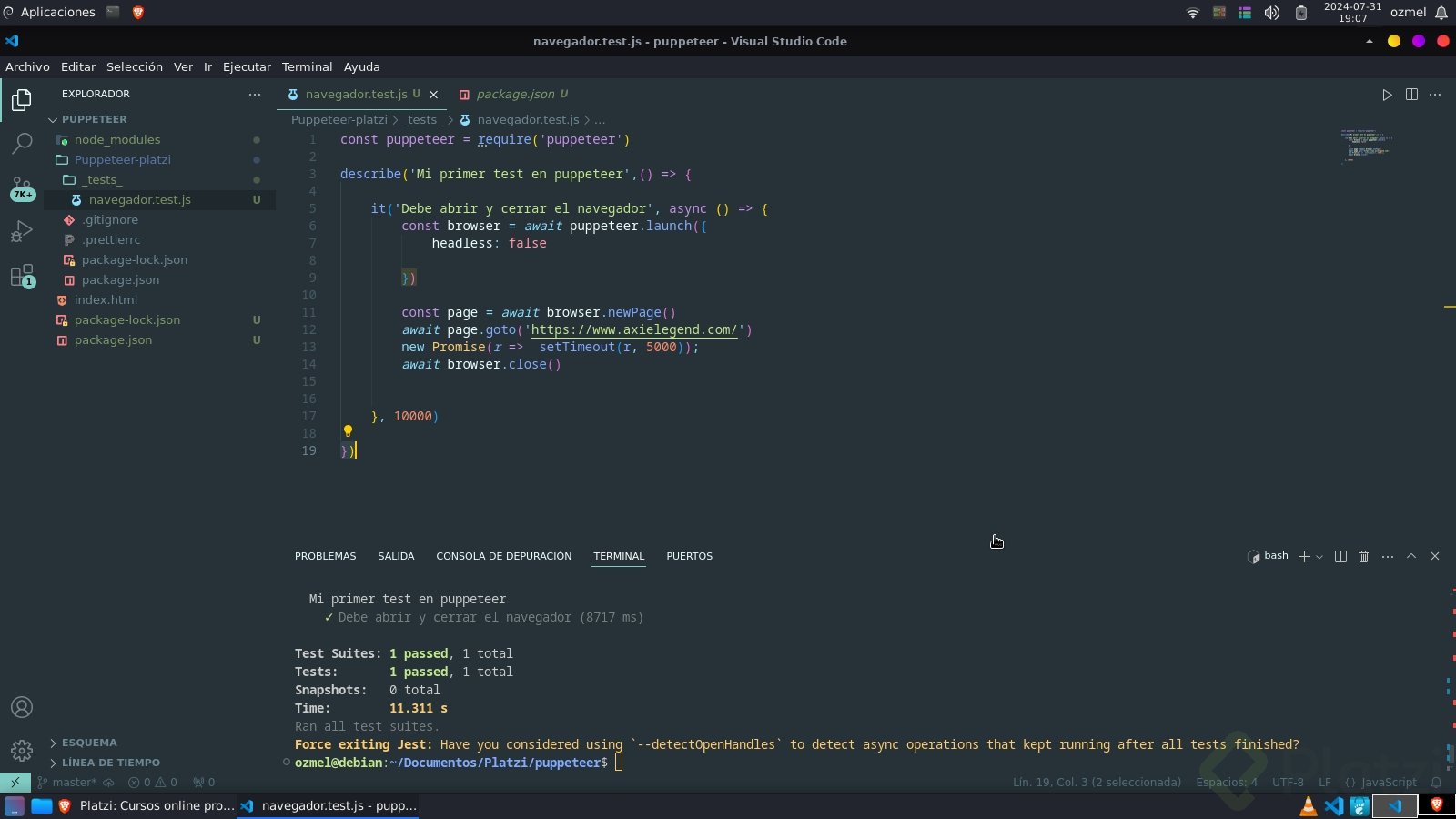Viewport: 1456px width, 819px height.
Task: Open the Explorer view in activity bar
Action: (x=22, y=99)
